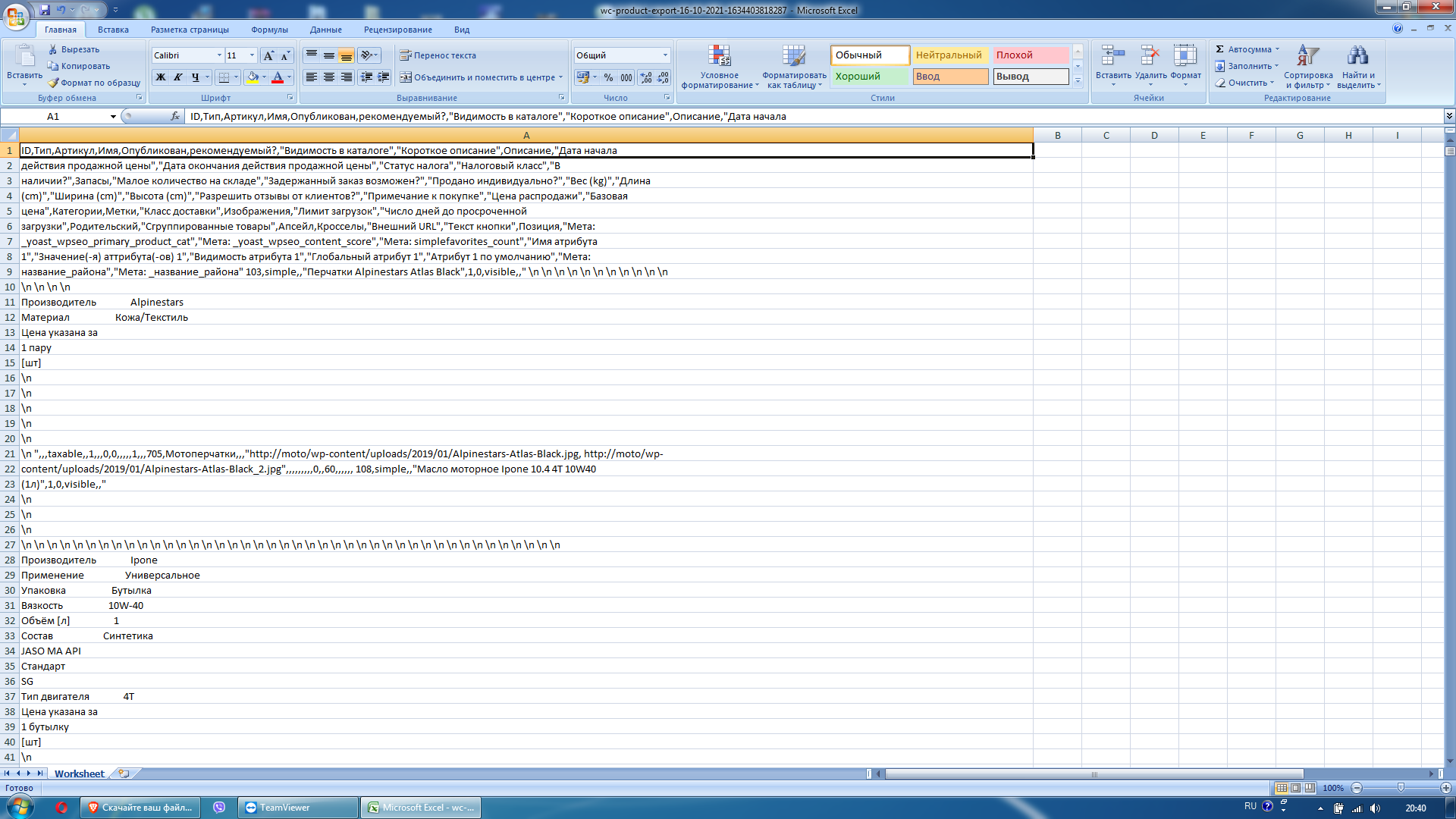
Task: Open the merge options dropdown arrow
Action: click(x=561, y=77)
